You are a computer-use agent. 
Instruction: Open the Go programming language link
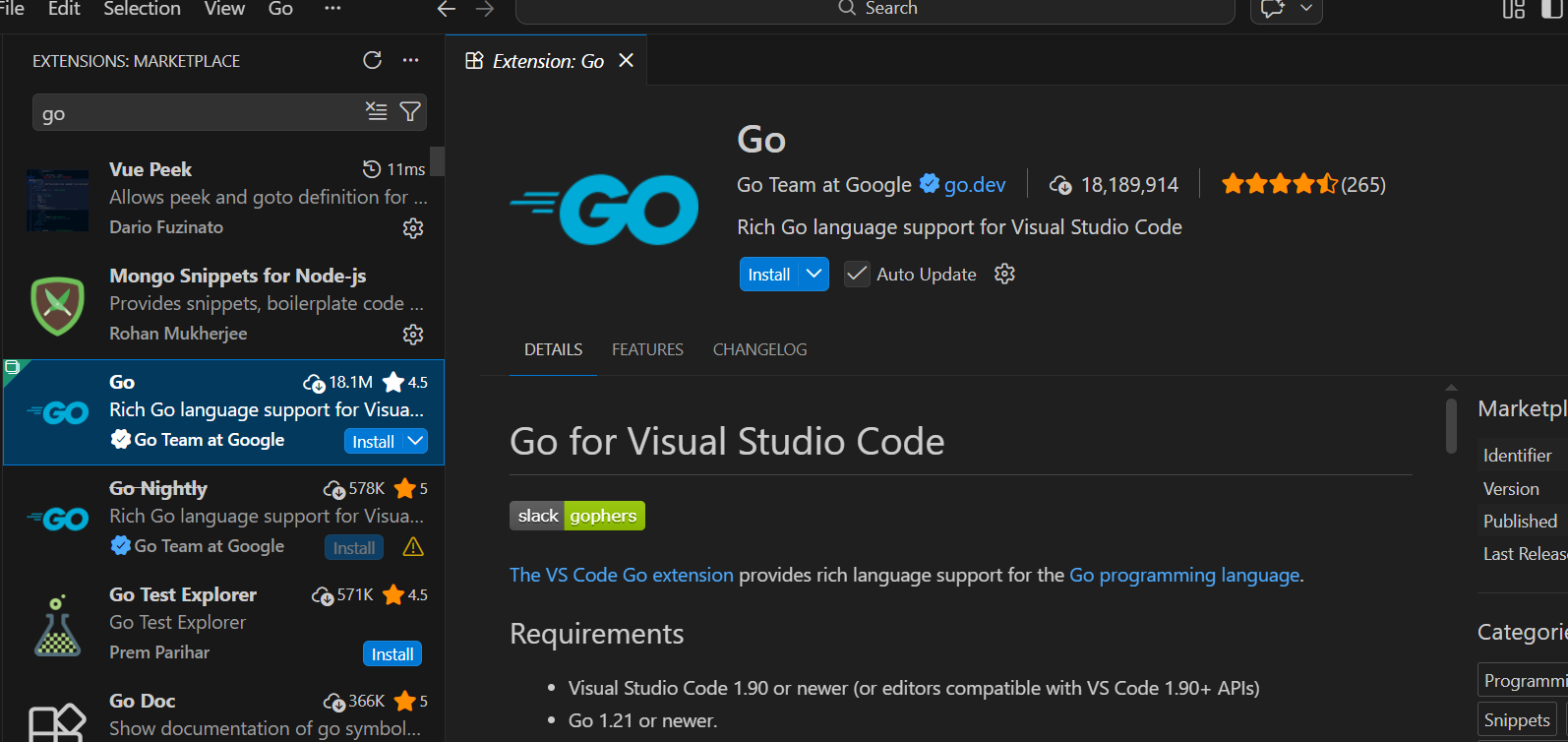coord(1184,575)
